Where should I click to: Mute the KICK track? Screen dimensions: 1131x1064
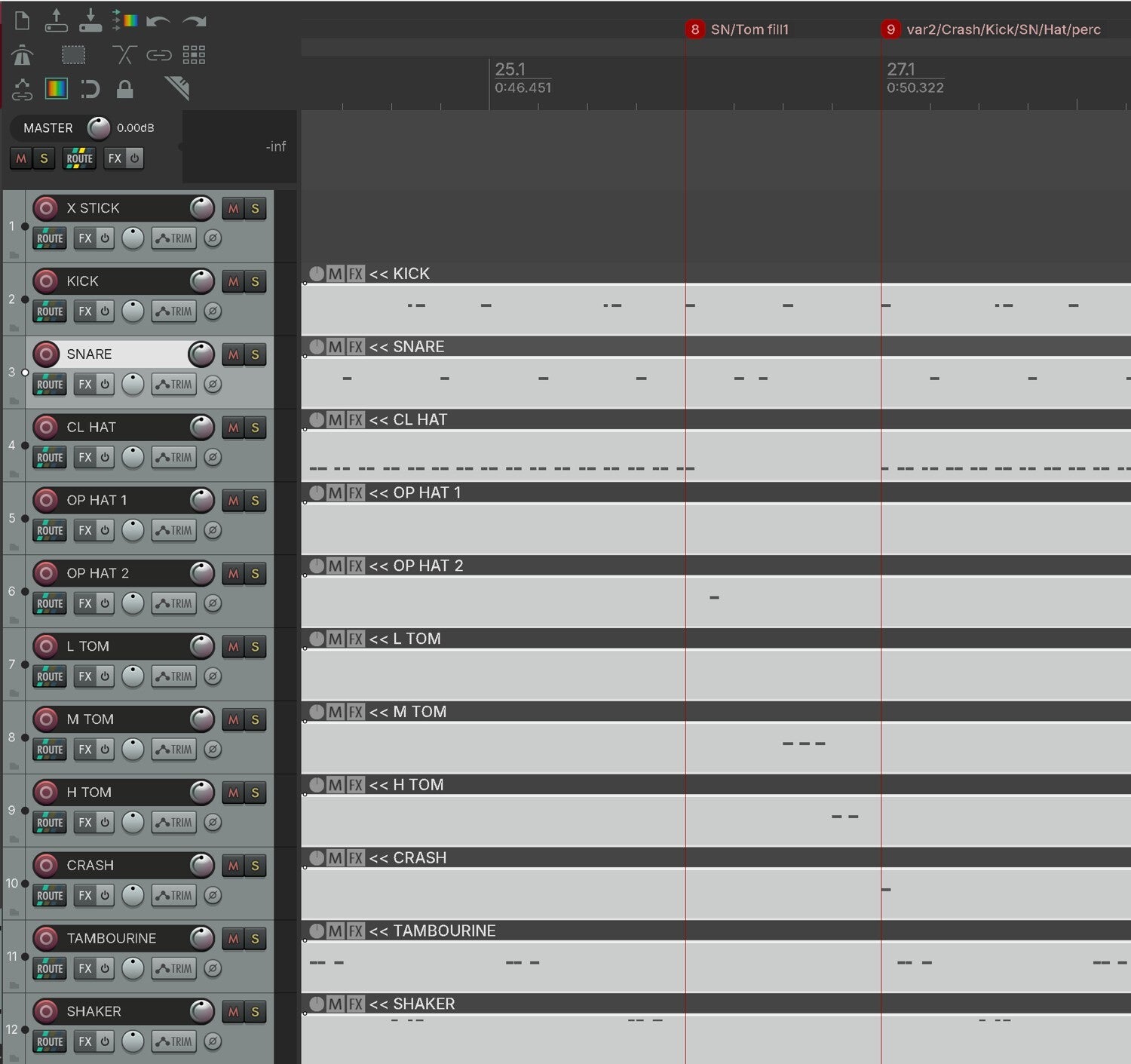[x=233, y=281]
